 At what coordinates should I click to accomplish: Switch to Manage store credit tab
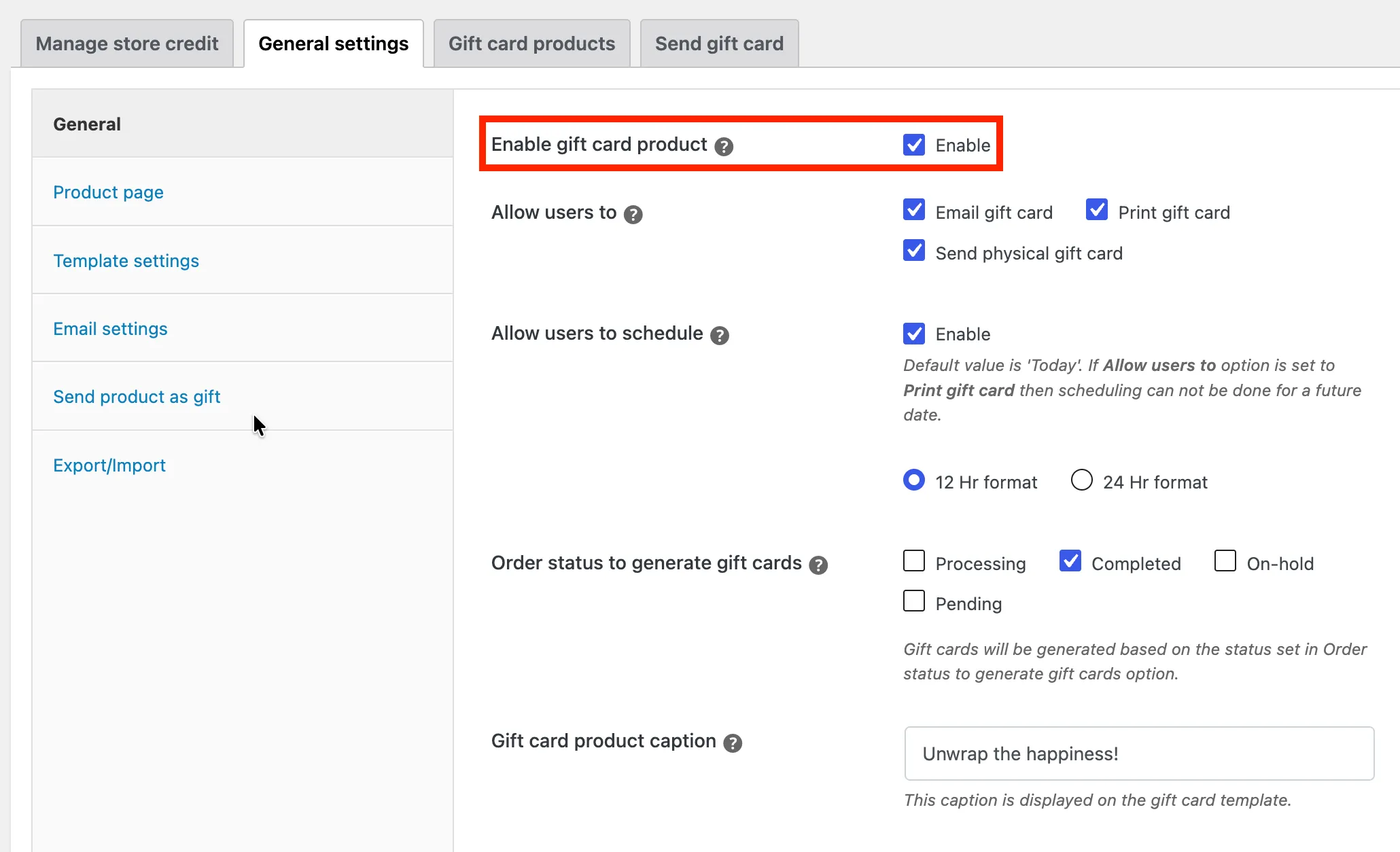[127, 43]
